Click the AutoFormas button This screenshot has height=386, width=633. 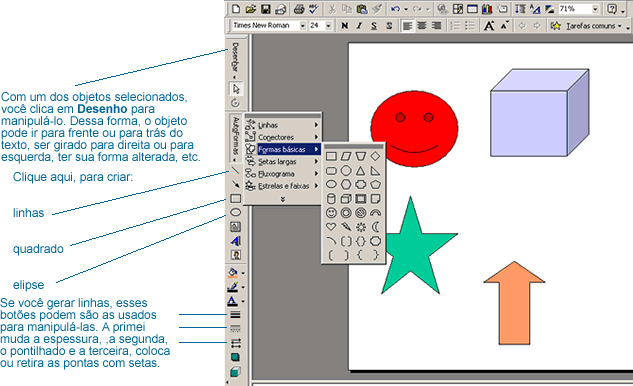(x=235, y=138)
